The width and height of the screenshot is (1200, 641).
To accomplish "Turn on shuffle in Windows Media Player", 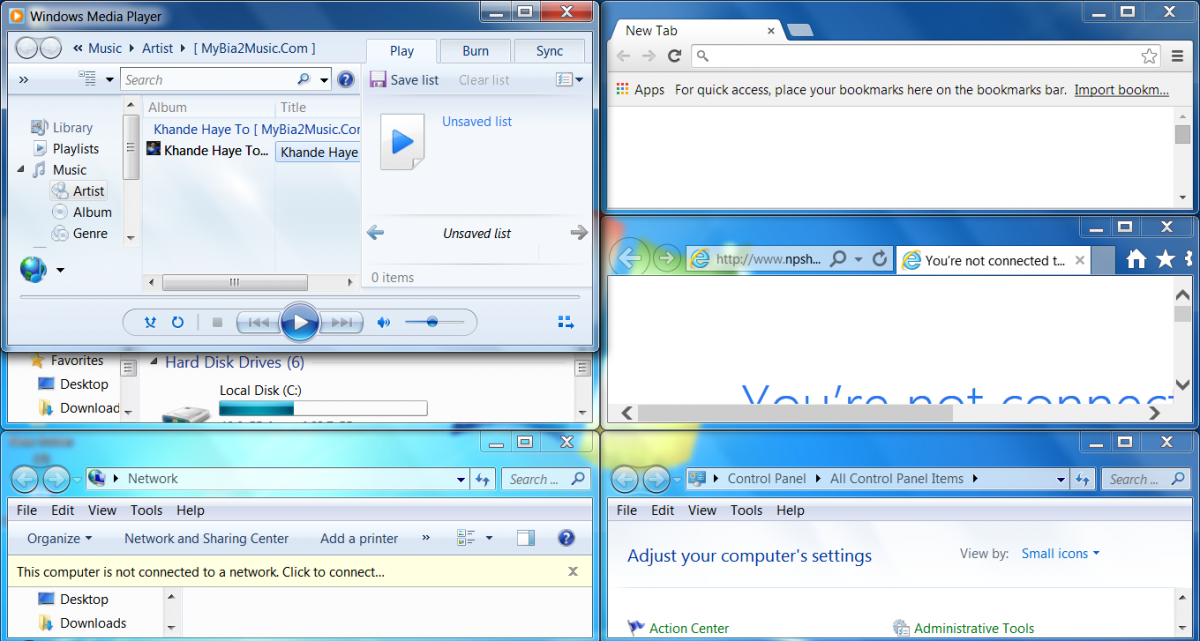I will 150,322.
